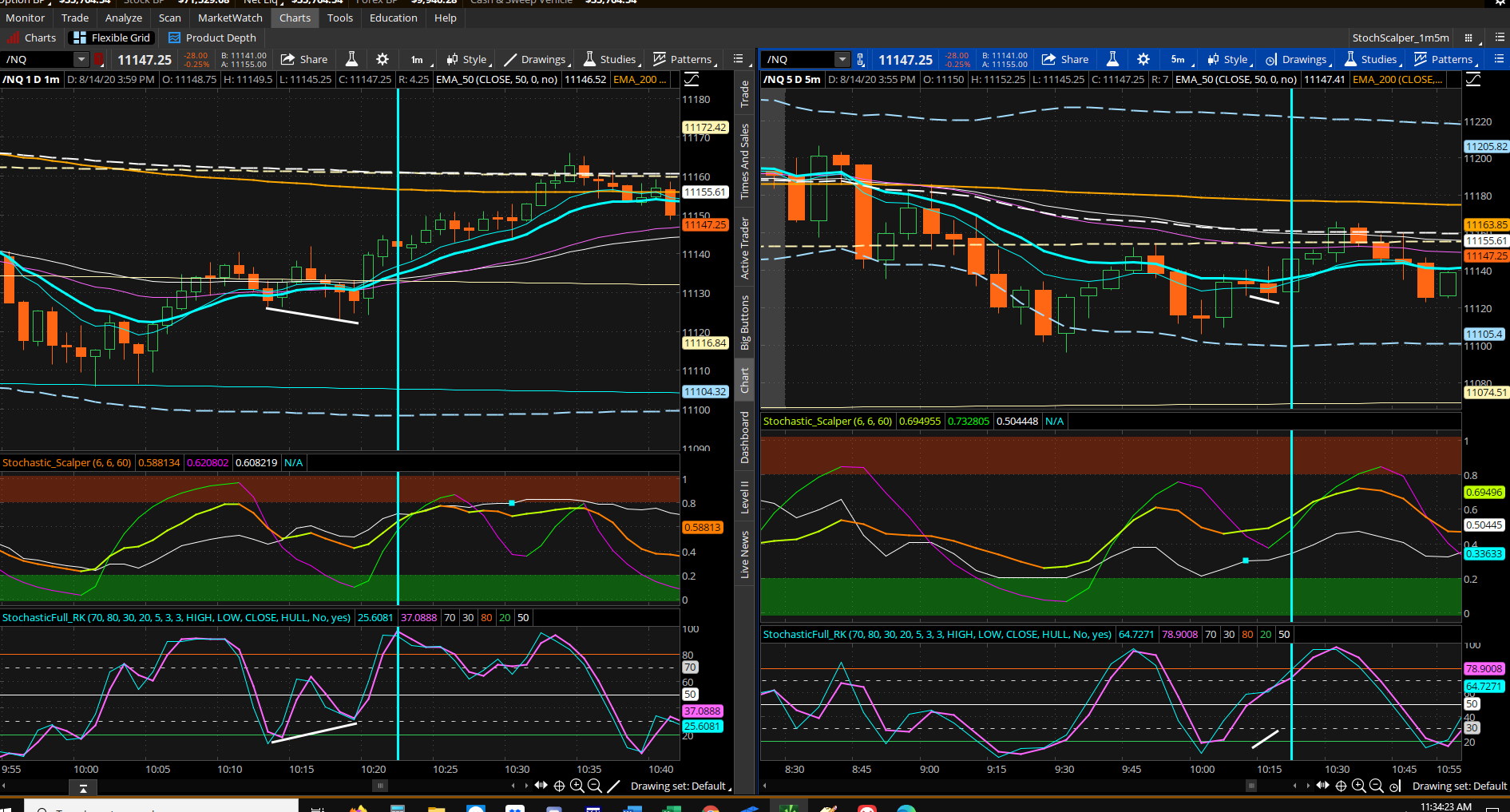The height and width of the screenshot is (812, 1510).
Task: Switch to the Trade tab
Action: tap(75, 18)
